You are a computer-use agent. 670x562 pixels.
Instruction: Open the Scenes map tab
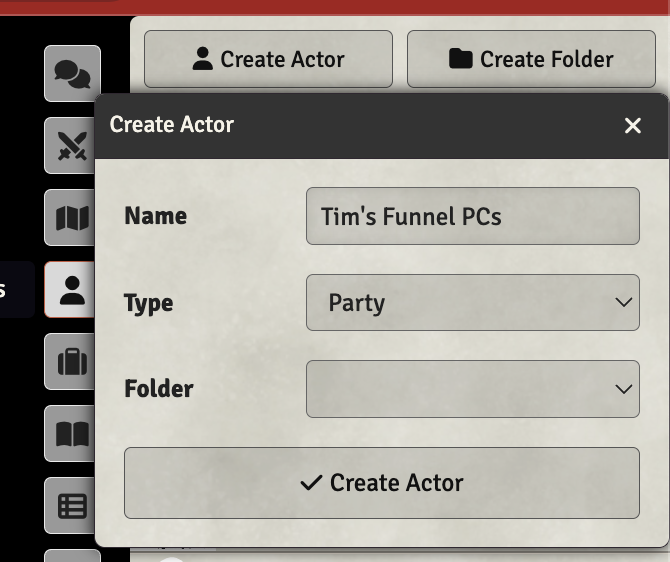70,218
